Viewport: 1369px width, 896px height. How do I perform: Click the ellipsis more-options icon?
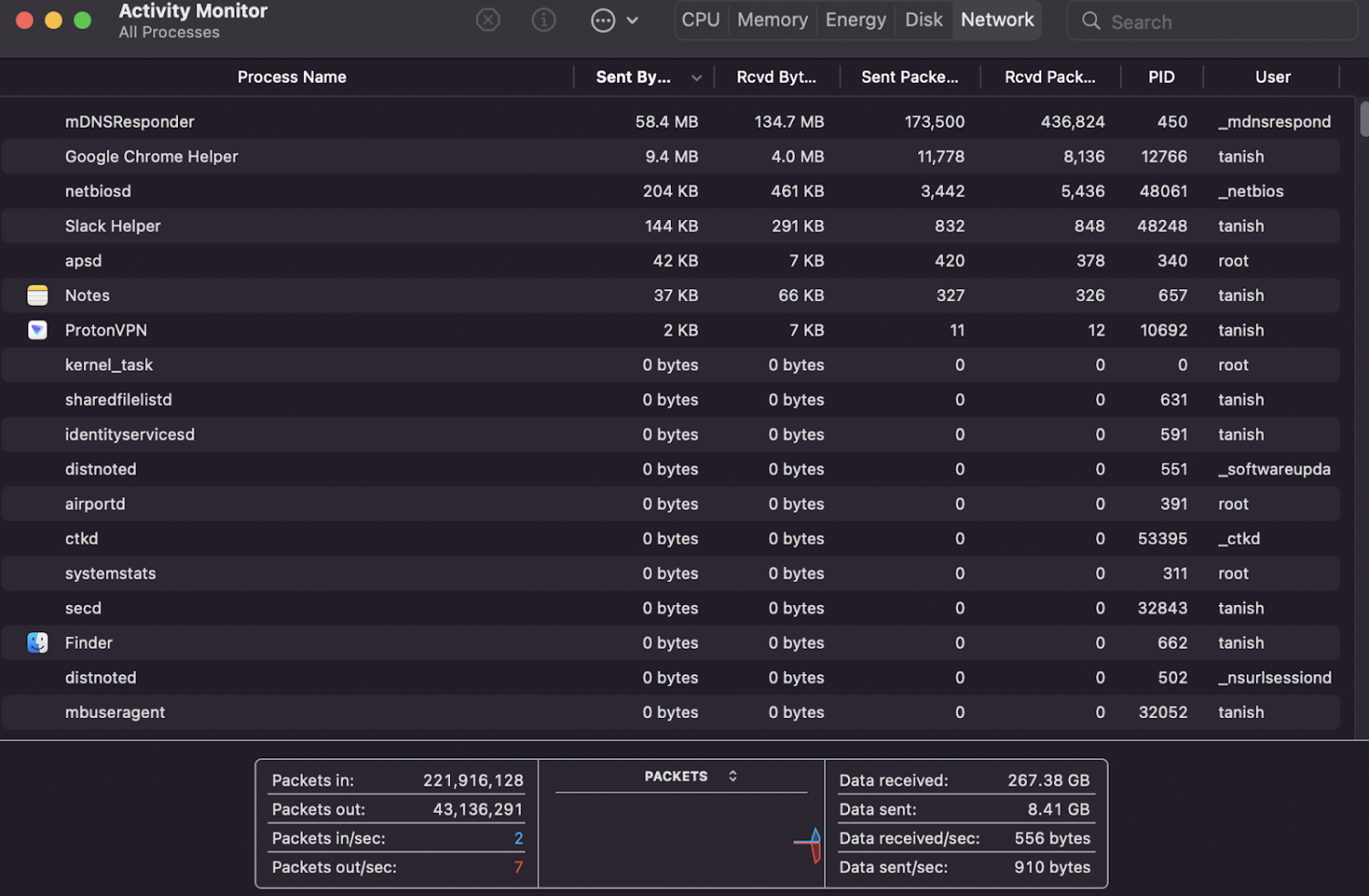tap(603, 20)
